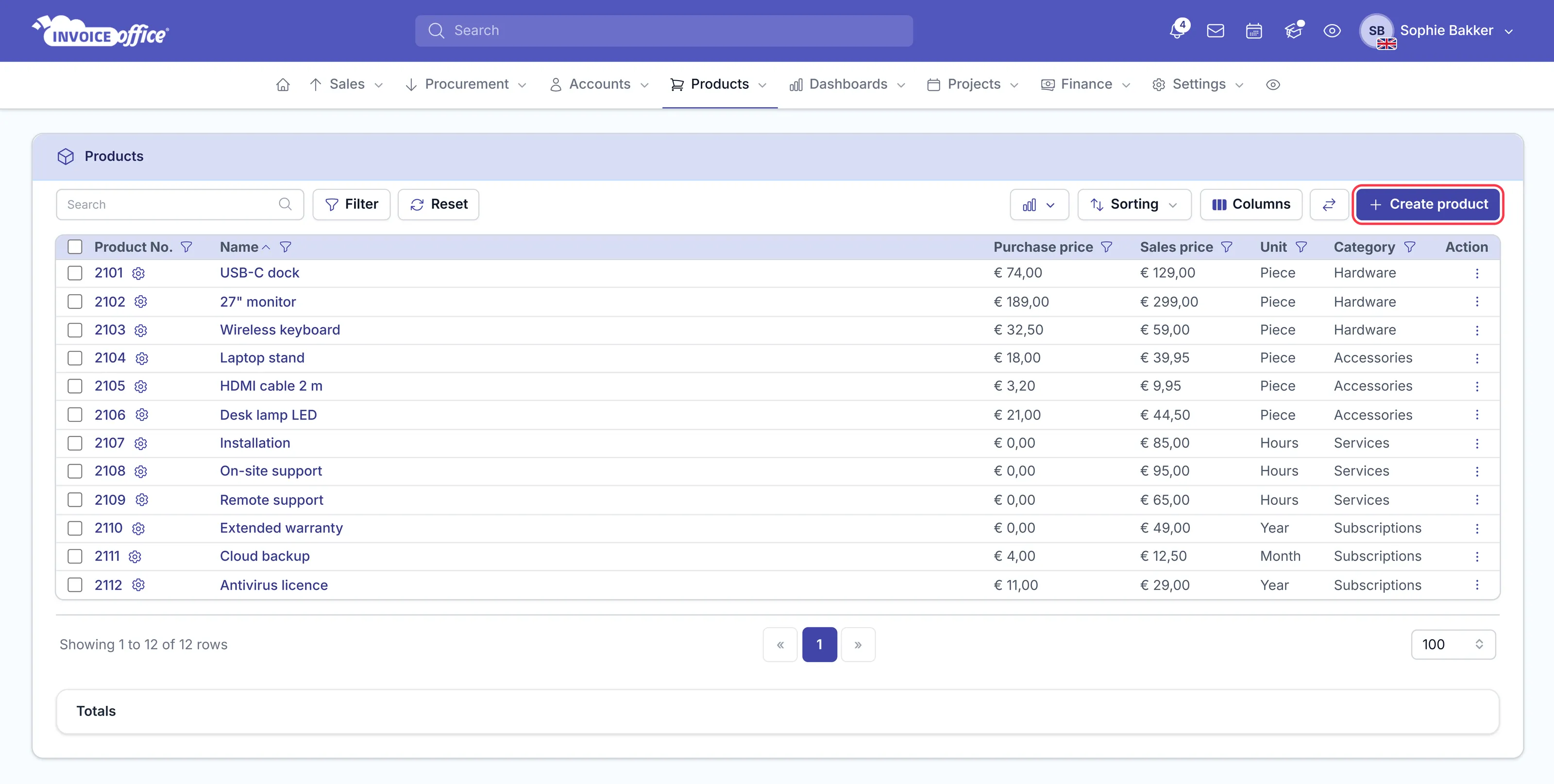Image resolution: width=1554 pixels, height=784 pixels.
Task: Click the eye icon in top header
Action: tap(1332, 31)
